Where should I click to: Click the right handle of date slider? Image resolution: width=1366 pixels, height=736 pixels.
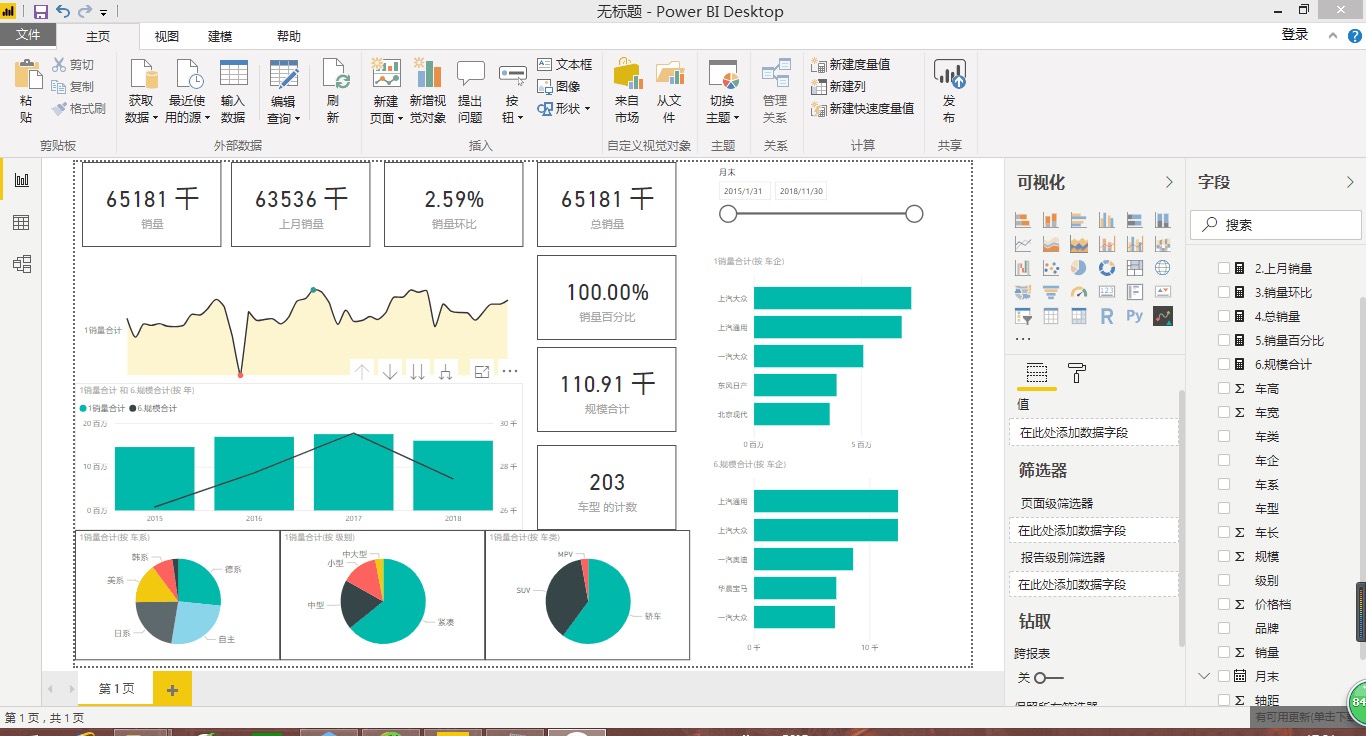click(914, 214)
